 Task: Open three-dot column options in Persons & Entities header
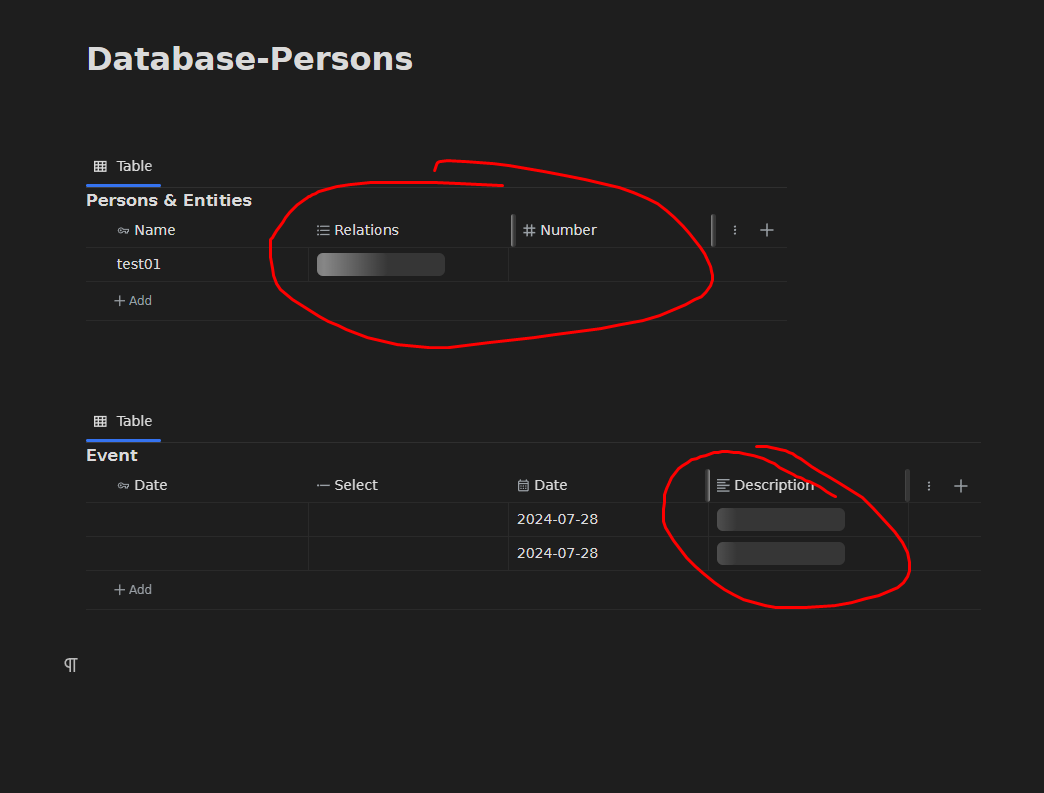point(735,230)
